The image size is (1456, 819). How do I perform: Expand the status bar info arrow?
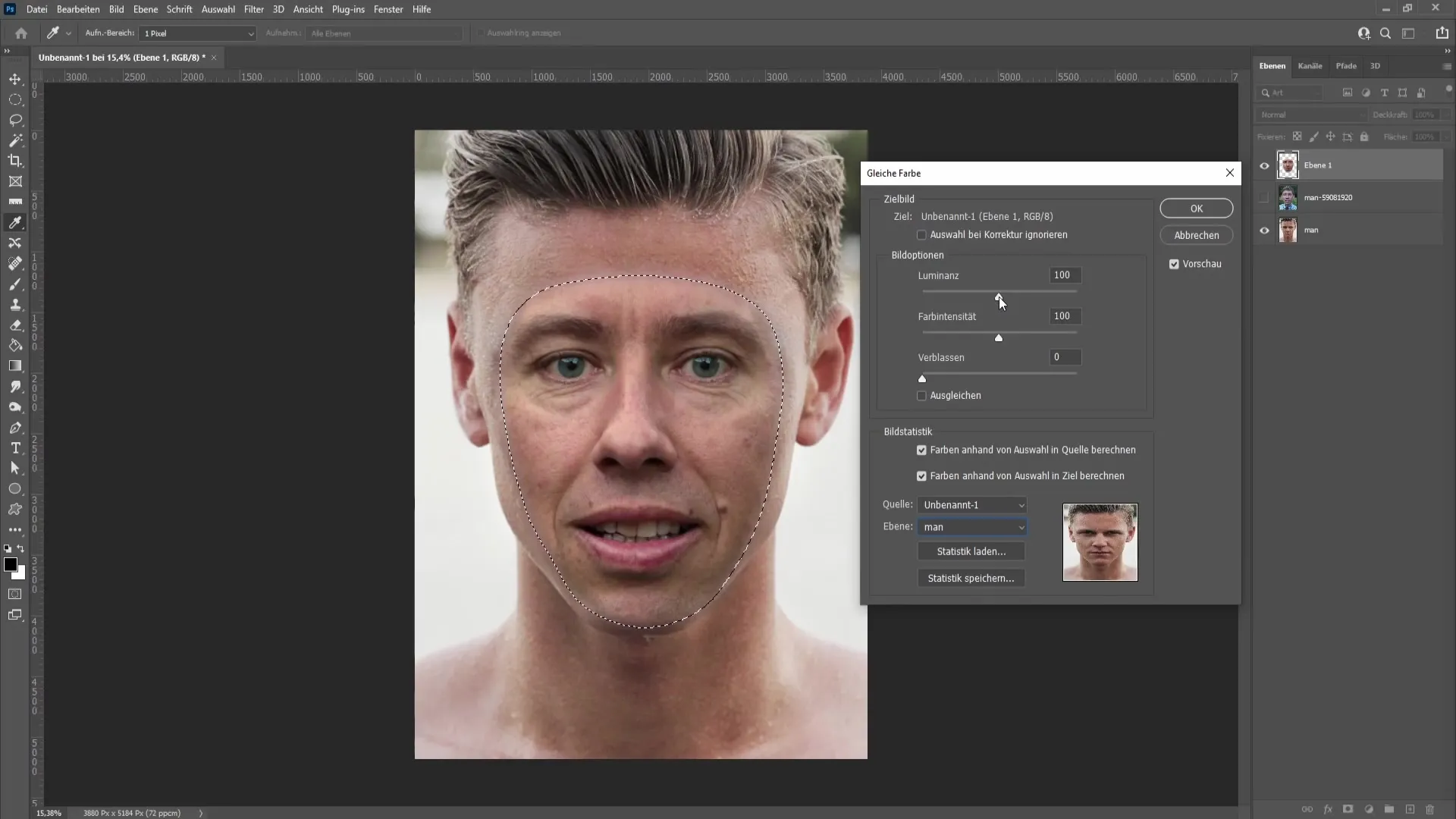201,813
